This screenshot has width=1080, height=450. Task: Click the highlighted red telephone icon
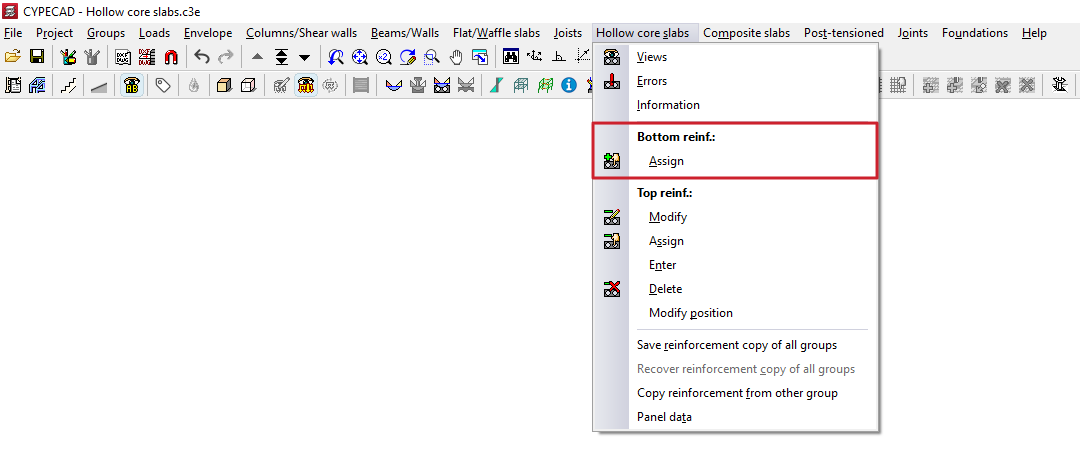pos(306,85)
